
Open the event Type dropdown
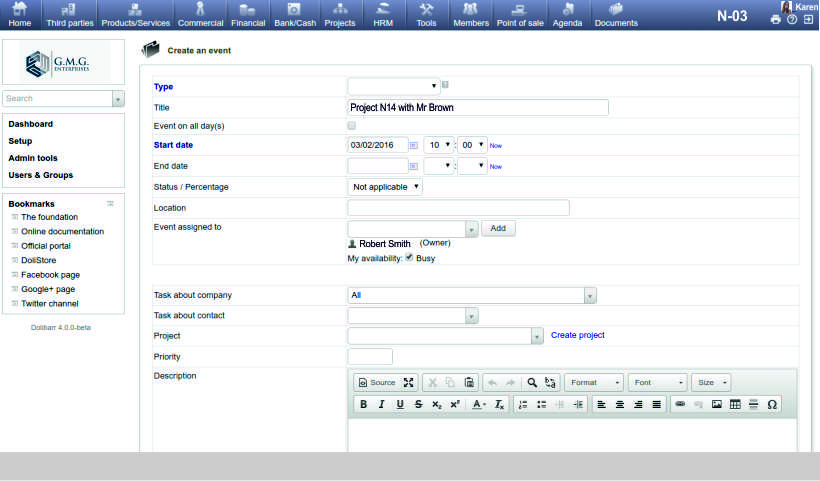pos(393,86)
